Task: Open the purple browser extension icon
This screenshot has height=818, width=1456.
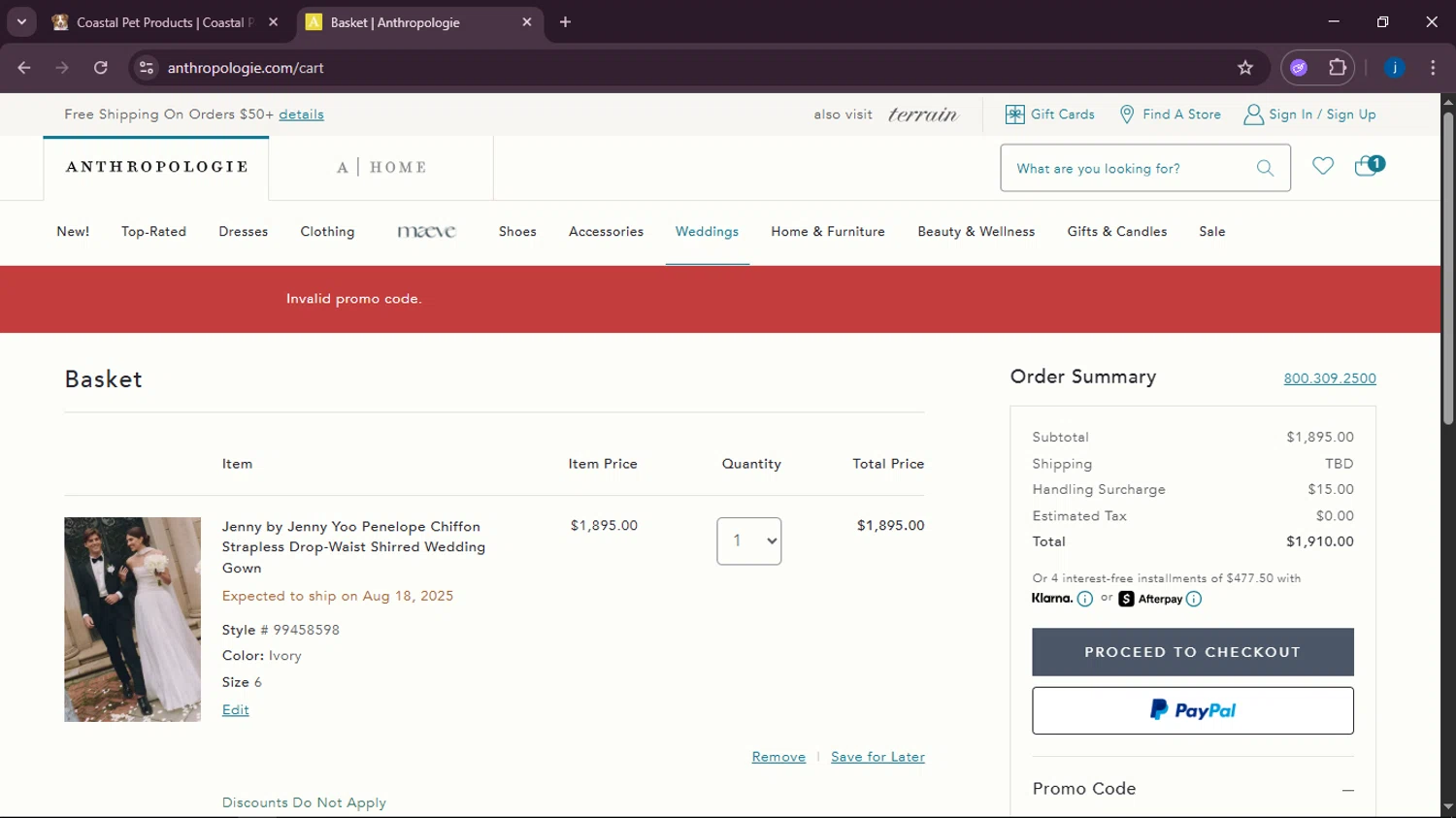Action: tap(1299, 68)
